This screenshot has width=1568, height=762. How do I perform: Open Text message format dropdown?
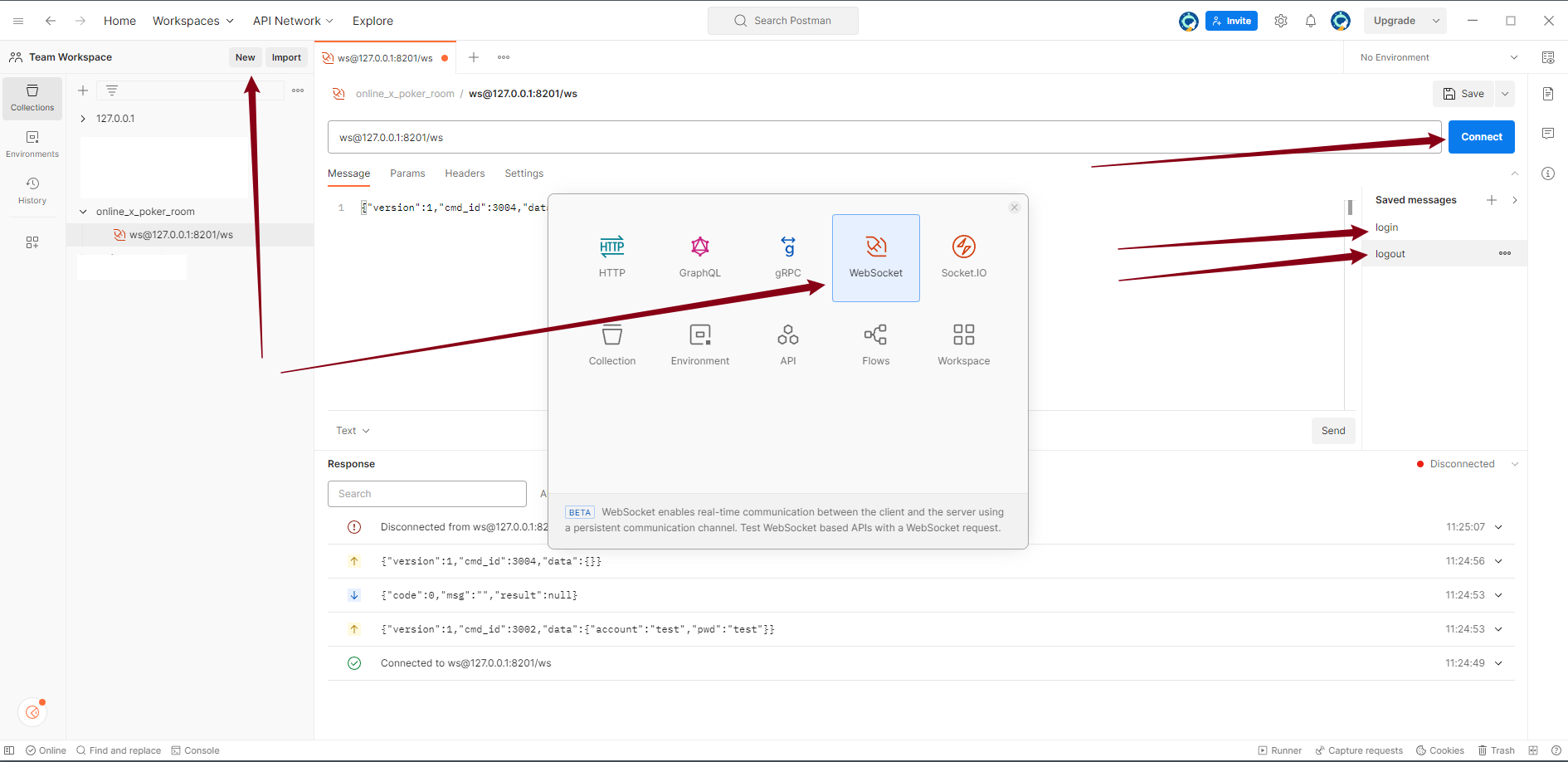click(x=353, y=431)
